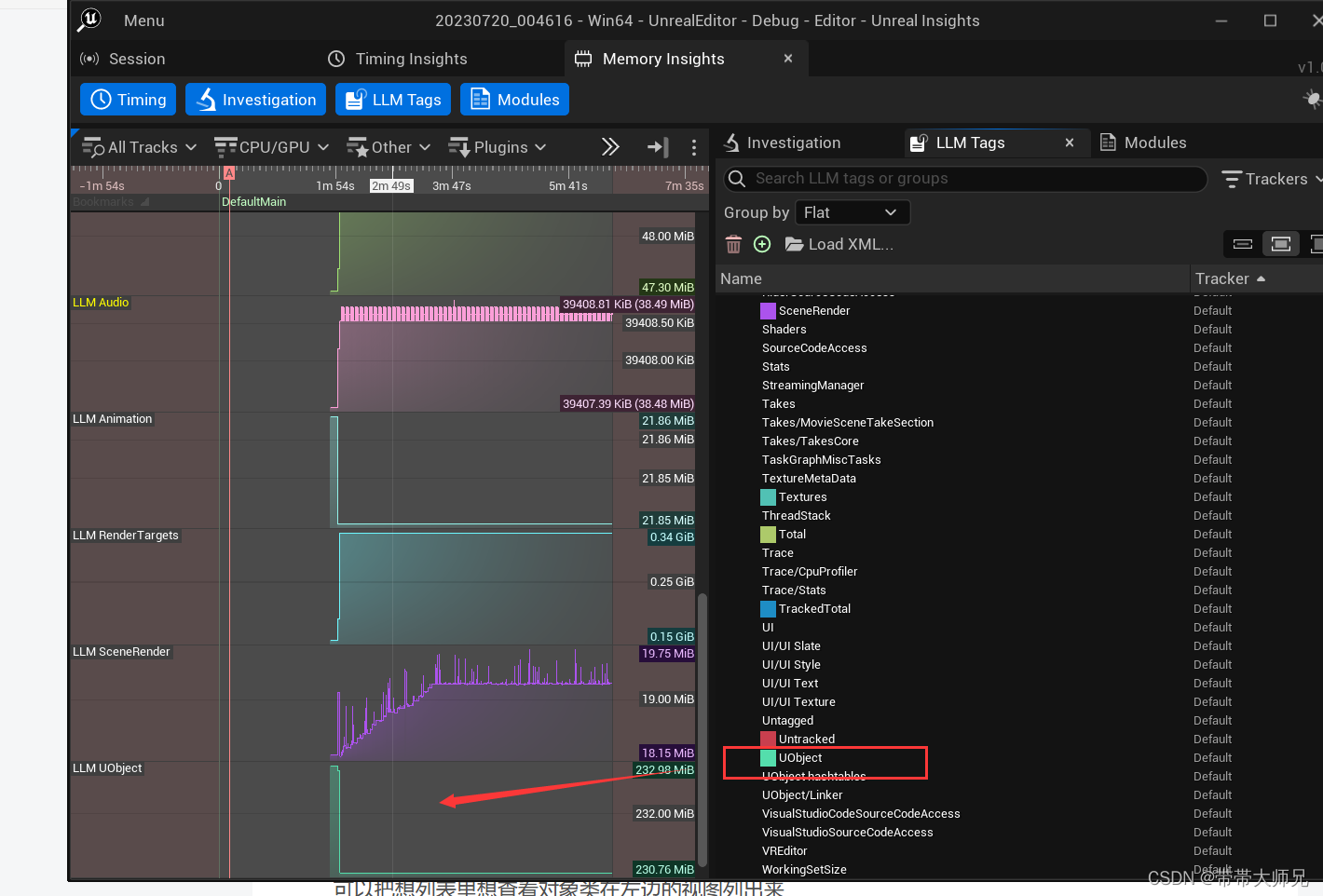Open the Menu button in title bar
Image resolution: width=1323 pixels, height=896 pixels.
coord(144,20)
